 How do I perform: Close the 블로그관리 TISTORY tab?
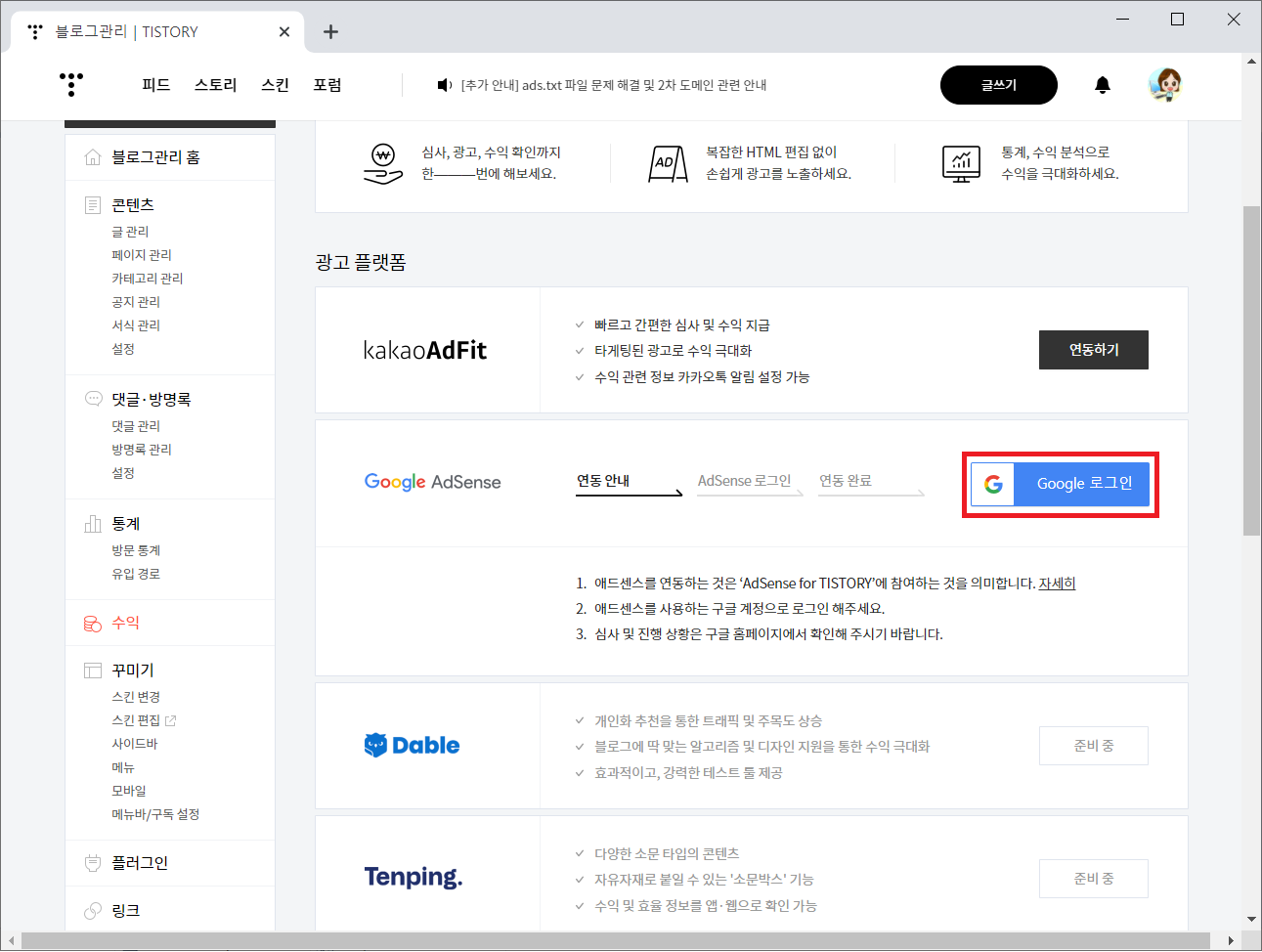(283, 32)
